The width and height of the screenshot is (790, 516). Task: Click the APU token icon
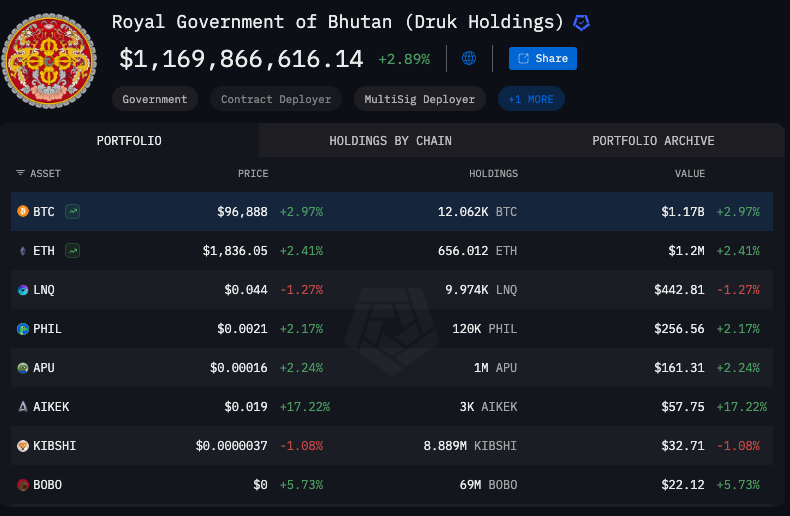click(x=23, y=368)
